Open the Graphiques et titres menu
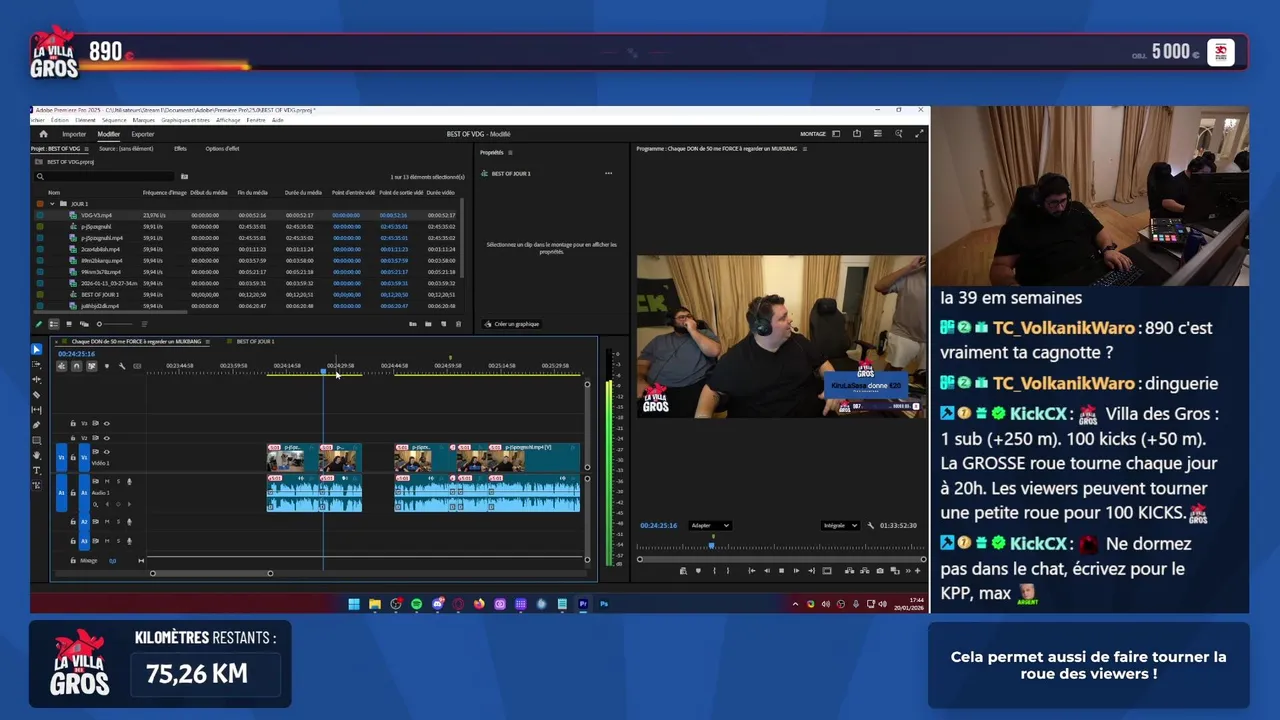 (x=185, y=120)
